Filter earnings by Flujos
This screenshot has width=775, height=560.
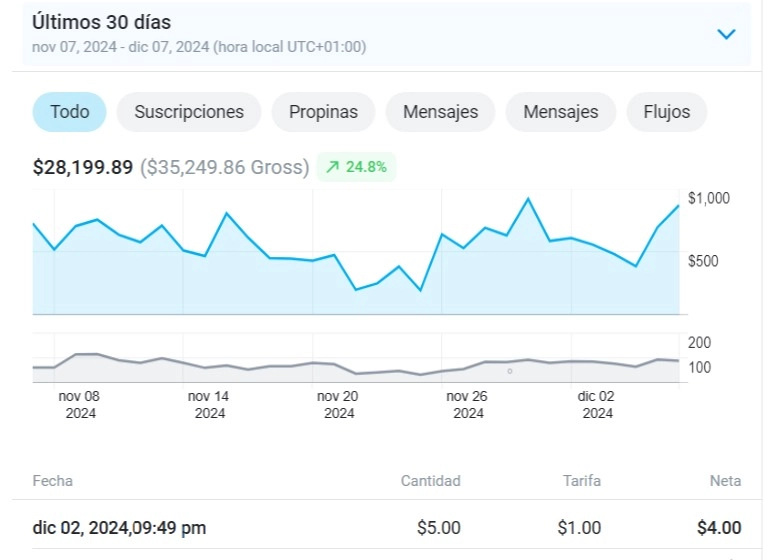coord(666,112)
